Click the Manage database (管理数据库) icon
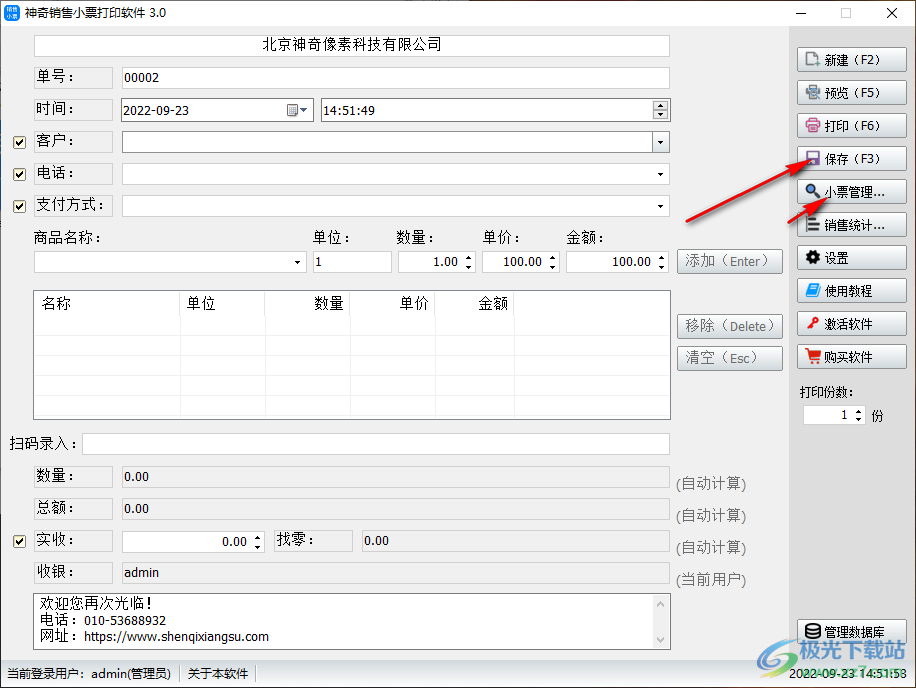 click(x=812, y=631)
